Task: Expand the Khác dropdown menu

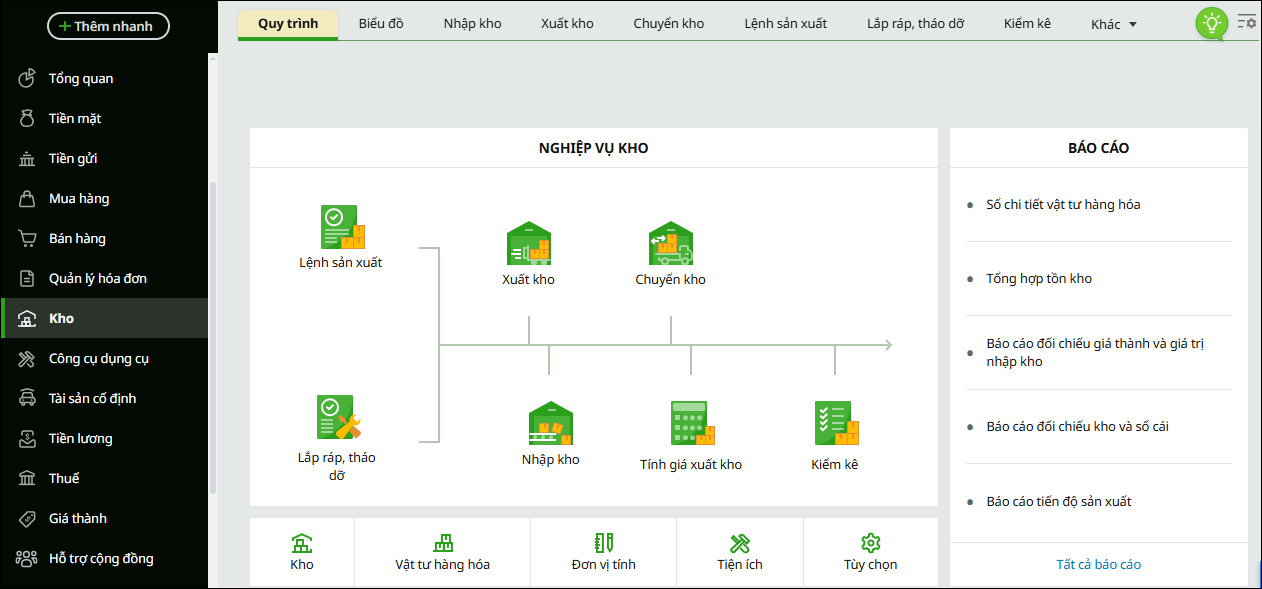Action: pos(1114,24)
